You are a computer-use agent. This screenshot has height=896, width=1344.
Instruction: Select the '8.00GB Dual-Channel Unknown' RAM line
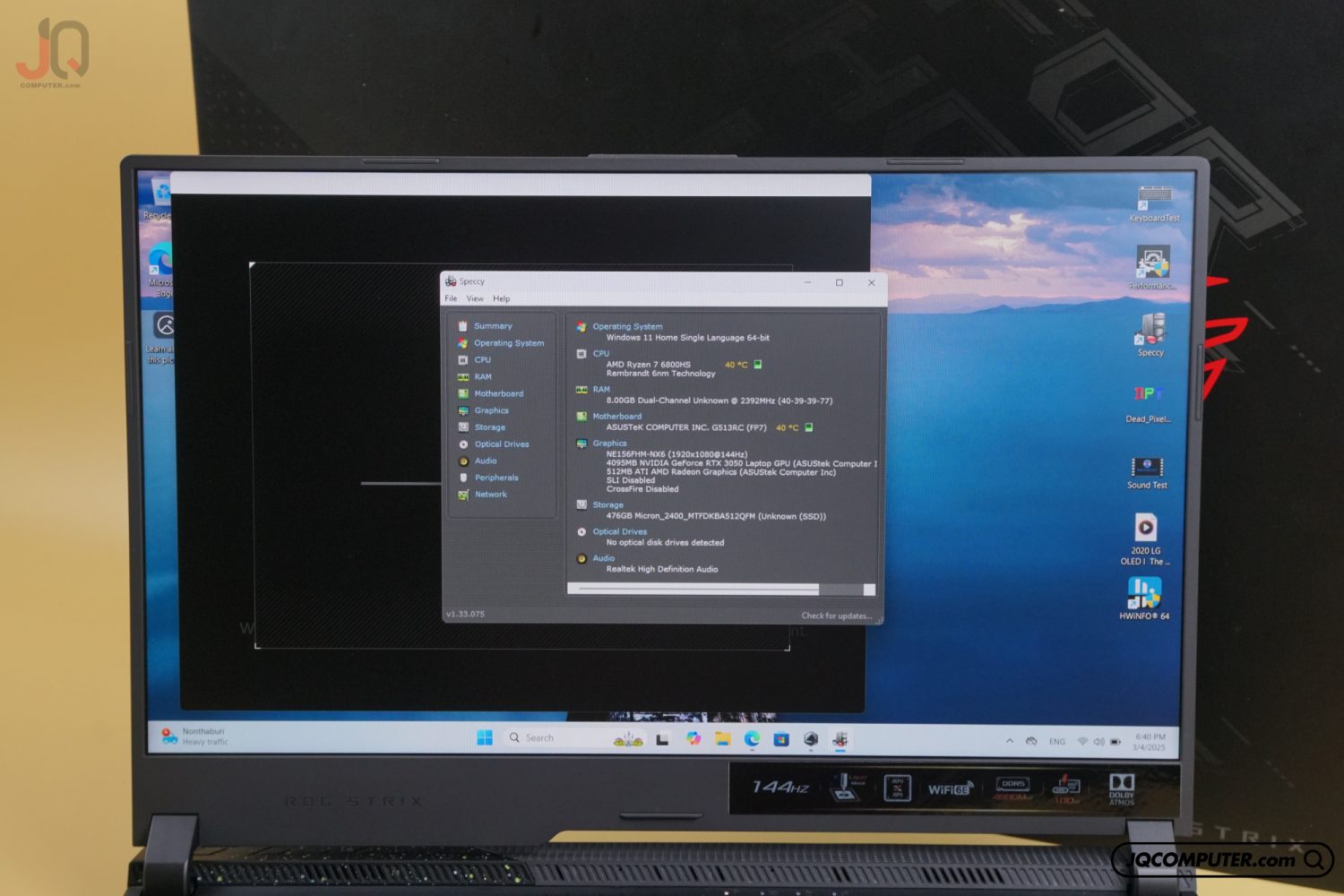point(719,401)
